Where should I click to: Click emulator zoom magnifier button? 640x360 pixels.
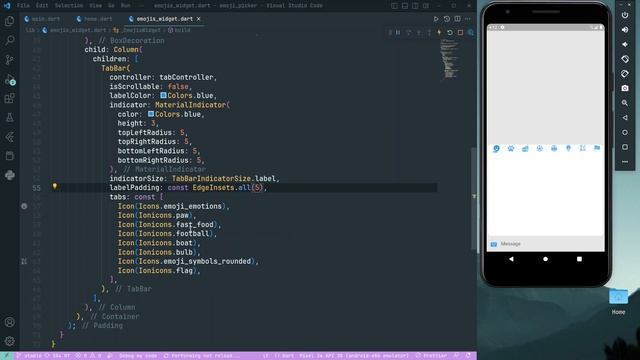pos(625,103)
